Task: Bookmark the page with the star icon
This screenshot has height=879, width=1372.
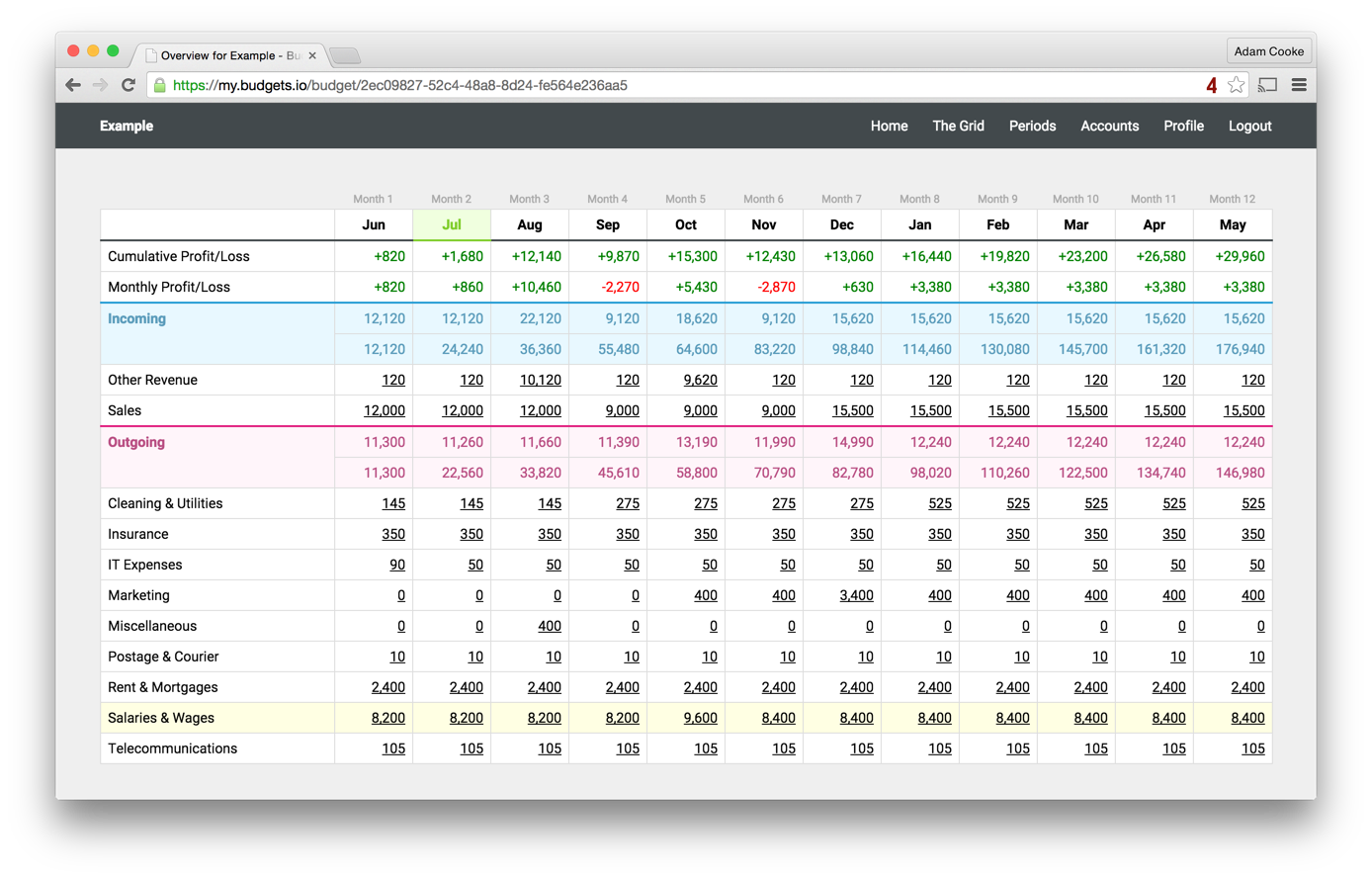Action: (1236, 85)
